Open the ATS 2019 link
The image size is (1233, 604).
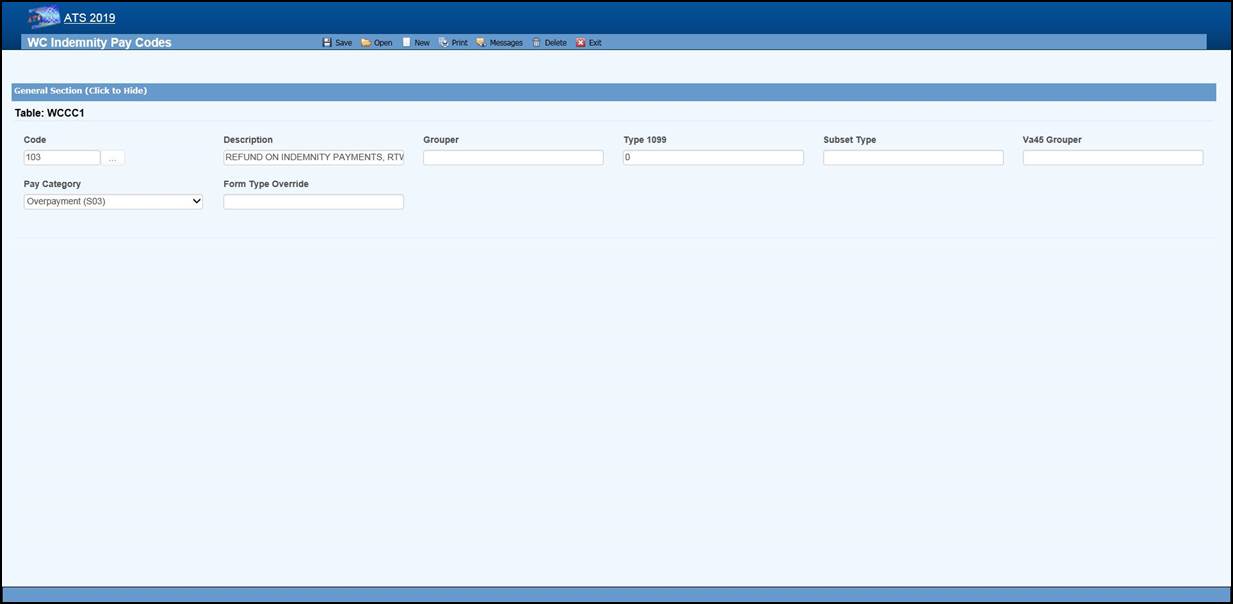click(89, 18)
